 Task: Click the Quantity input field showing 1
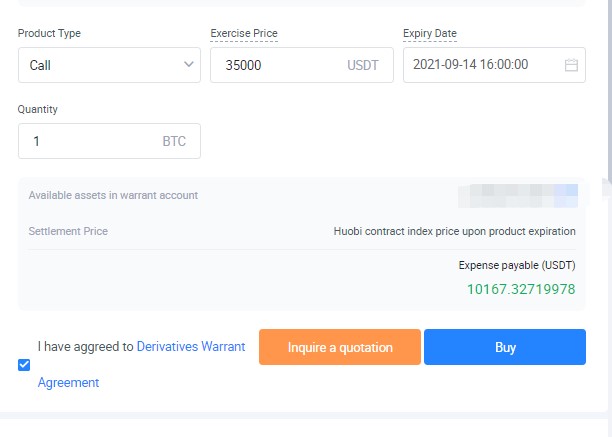coord(90,141)
